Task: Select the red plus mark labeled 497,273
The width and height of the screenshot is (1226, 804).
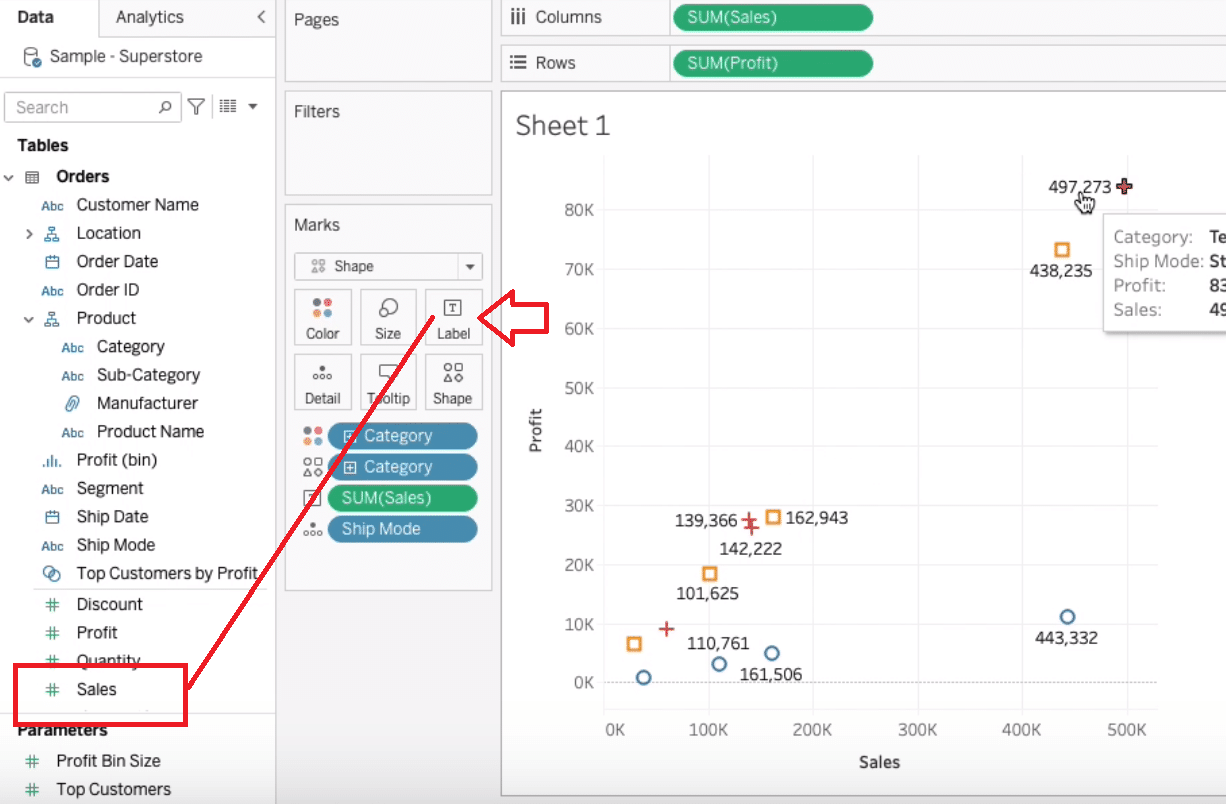Action: tap(1125, 186)
